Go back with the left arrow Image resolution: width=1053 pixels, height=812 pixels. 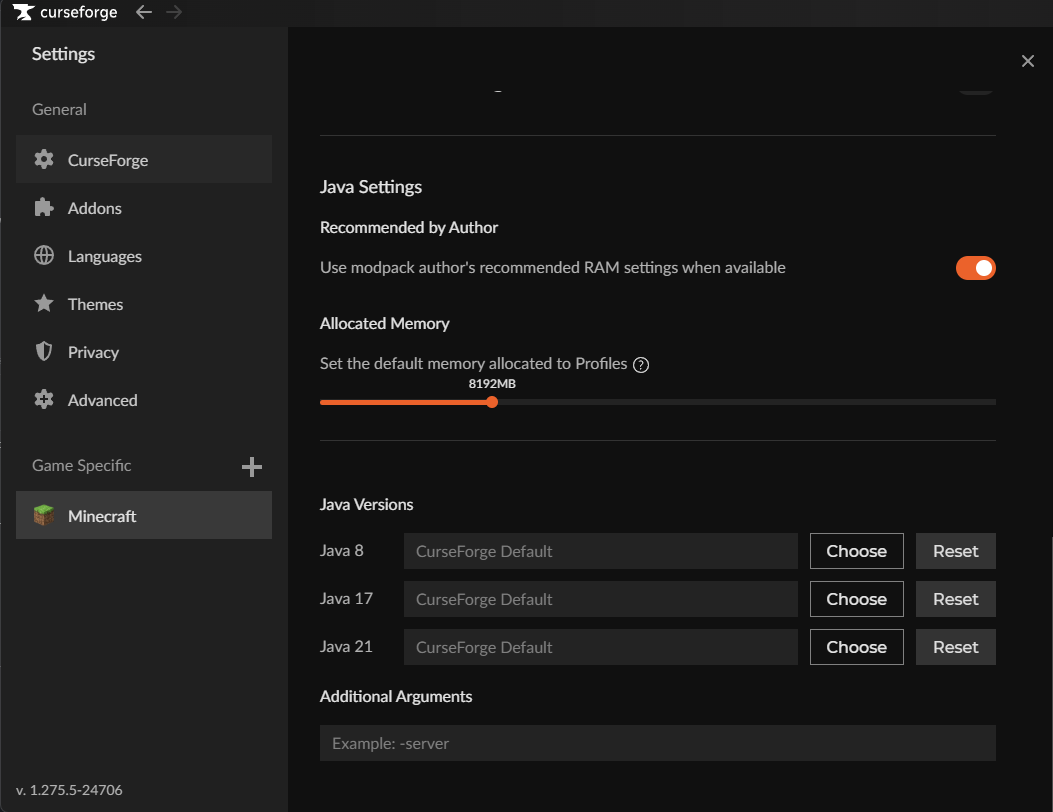coord(144,12)
